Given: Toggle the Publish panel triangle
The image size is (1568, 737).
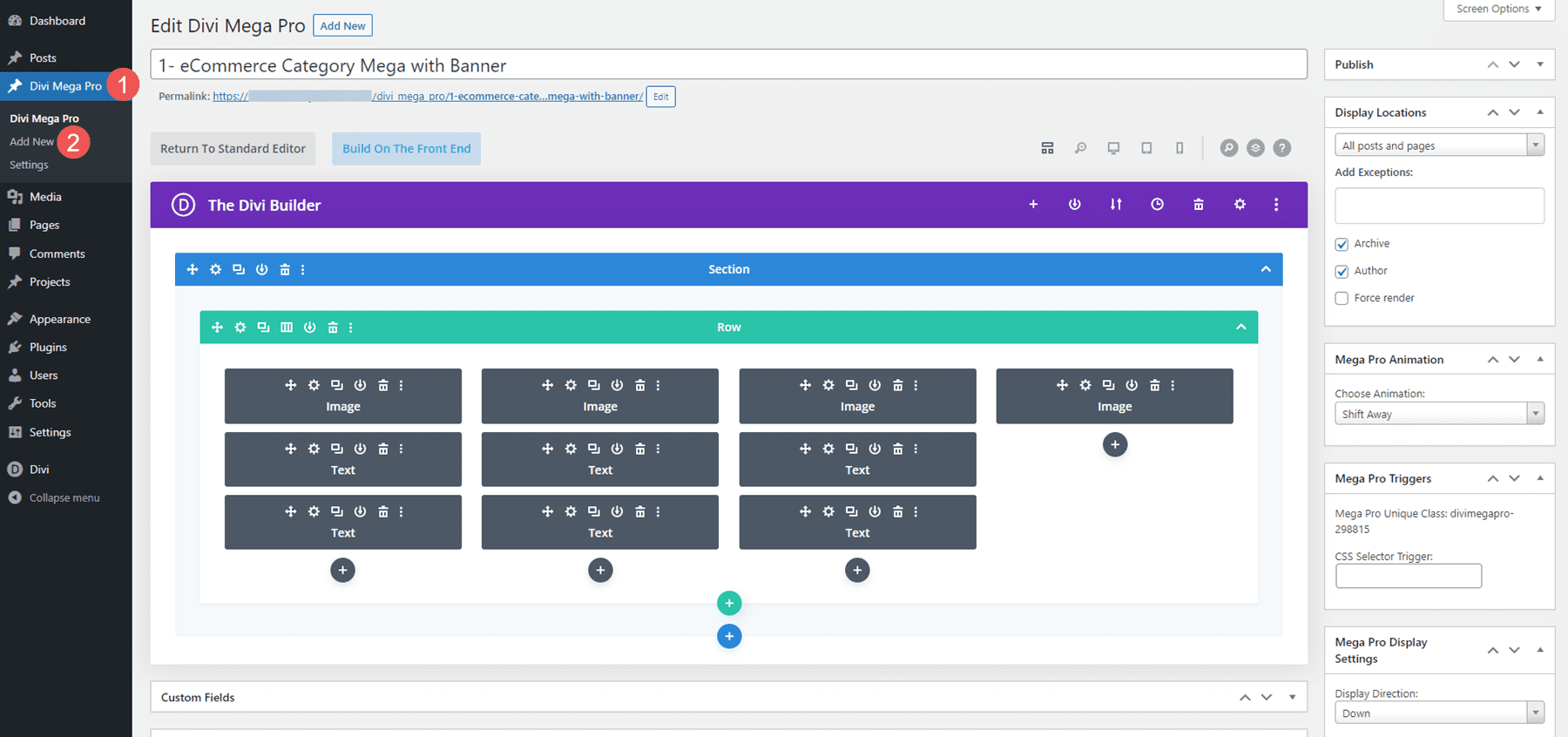Looking at the screenshot, I should [1540, 64].
